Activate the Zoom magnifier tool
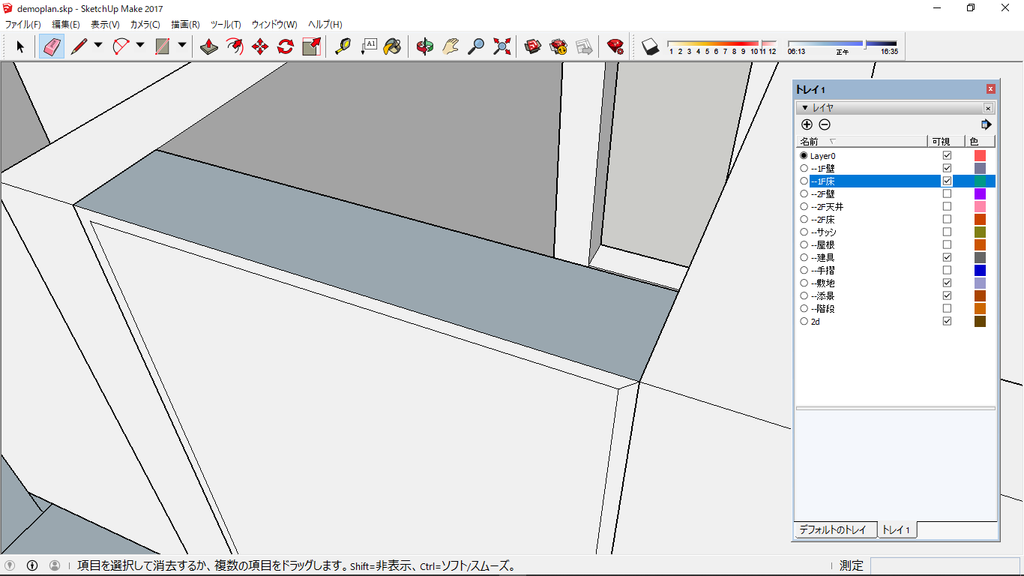 point(476,47)
